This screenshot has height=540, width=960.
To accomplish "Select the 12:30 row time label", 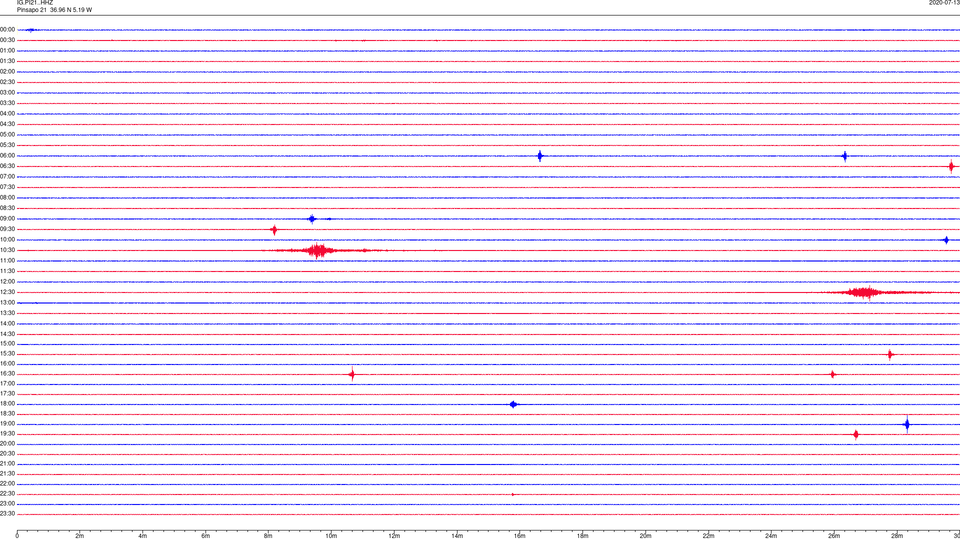I will [x=7, y=292].
